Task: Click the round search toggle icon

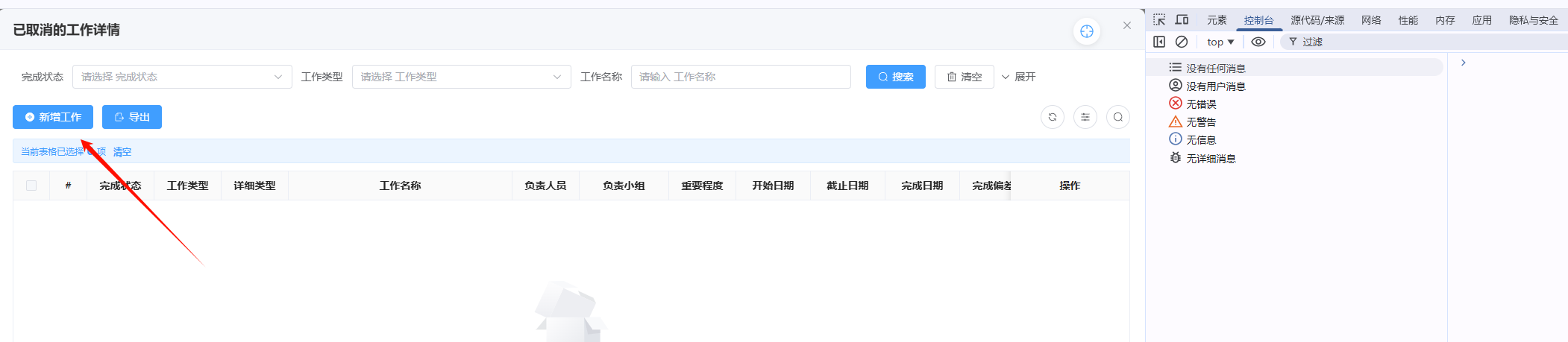Action: click(1117, 117)
